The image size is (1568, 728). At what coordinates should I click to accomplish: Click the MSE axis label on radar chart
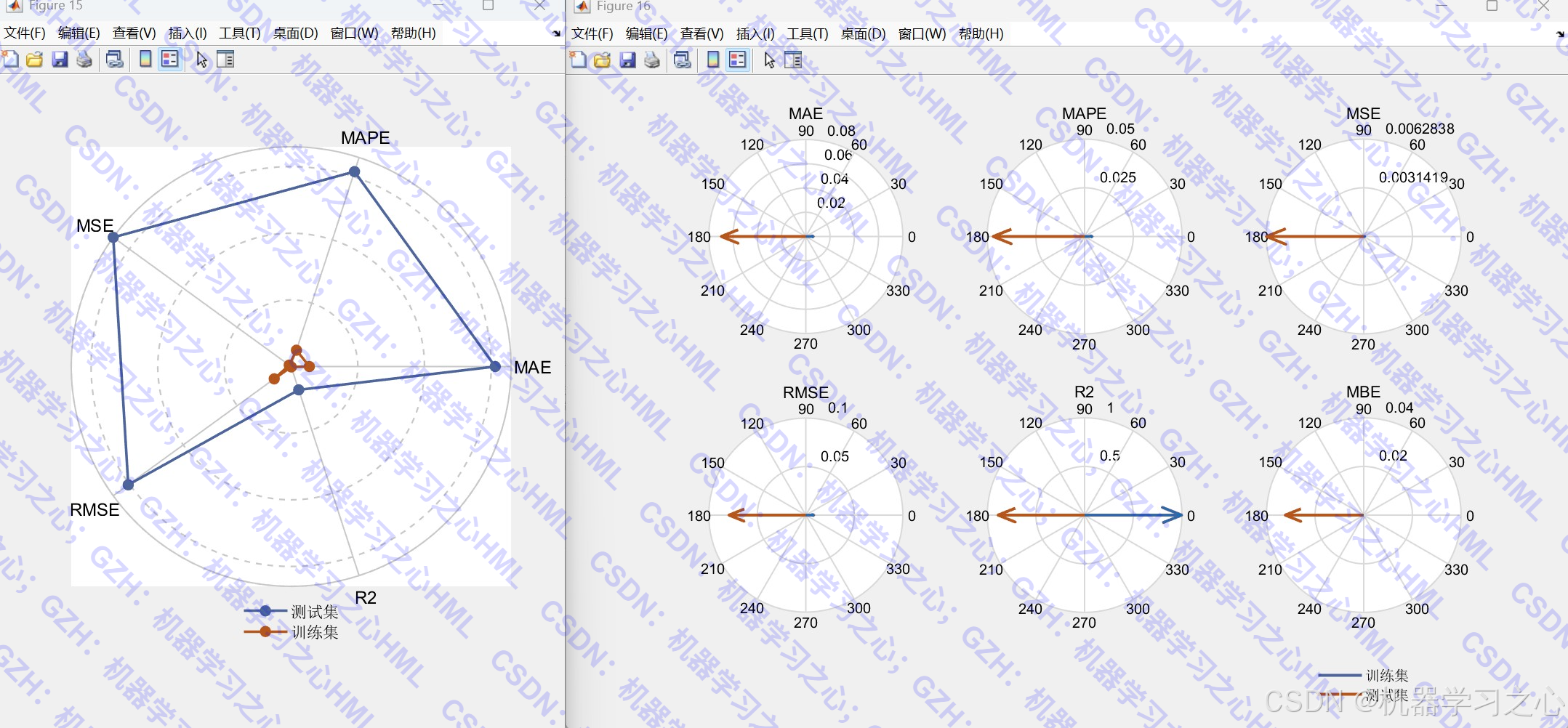pos(95,225)
